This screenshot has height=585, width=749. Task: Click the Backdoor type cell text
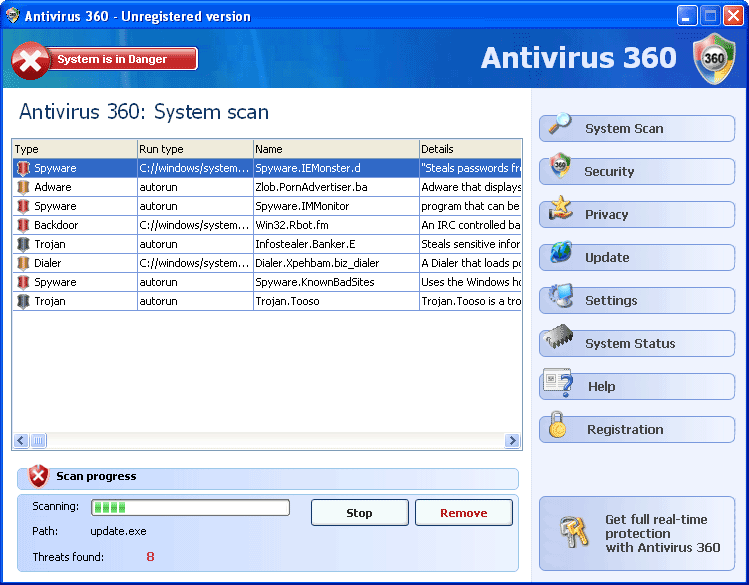coord(56,225)
